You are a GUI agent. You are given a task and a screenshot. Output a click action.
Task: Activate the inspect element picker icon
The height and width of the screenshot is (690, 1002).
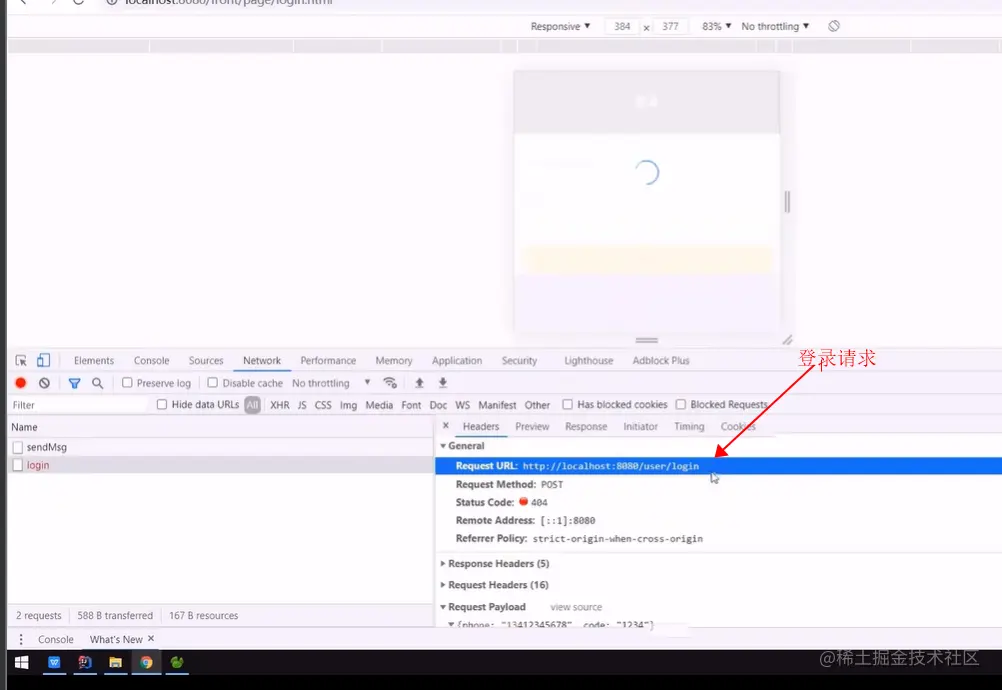point(21,360)
